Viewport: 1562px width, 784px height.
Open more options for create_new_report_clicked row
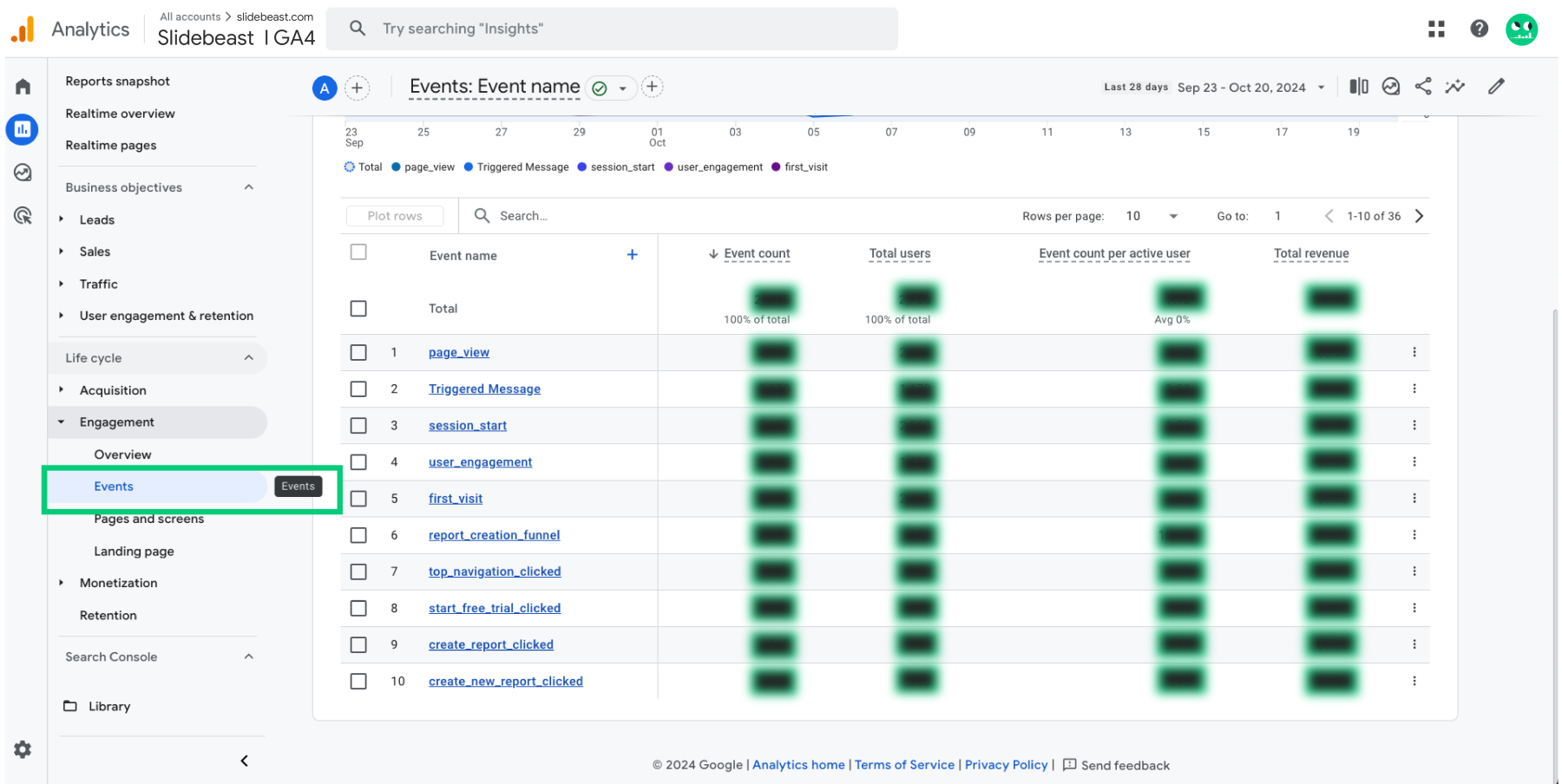(1414, 681)
